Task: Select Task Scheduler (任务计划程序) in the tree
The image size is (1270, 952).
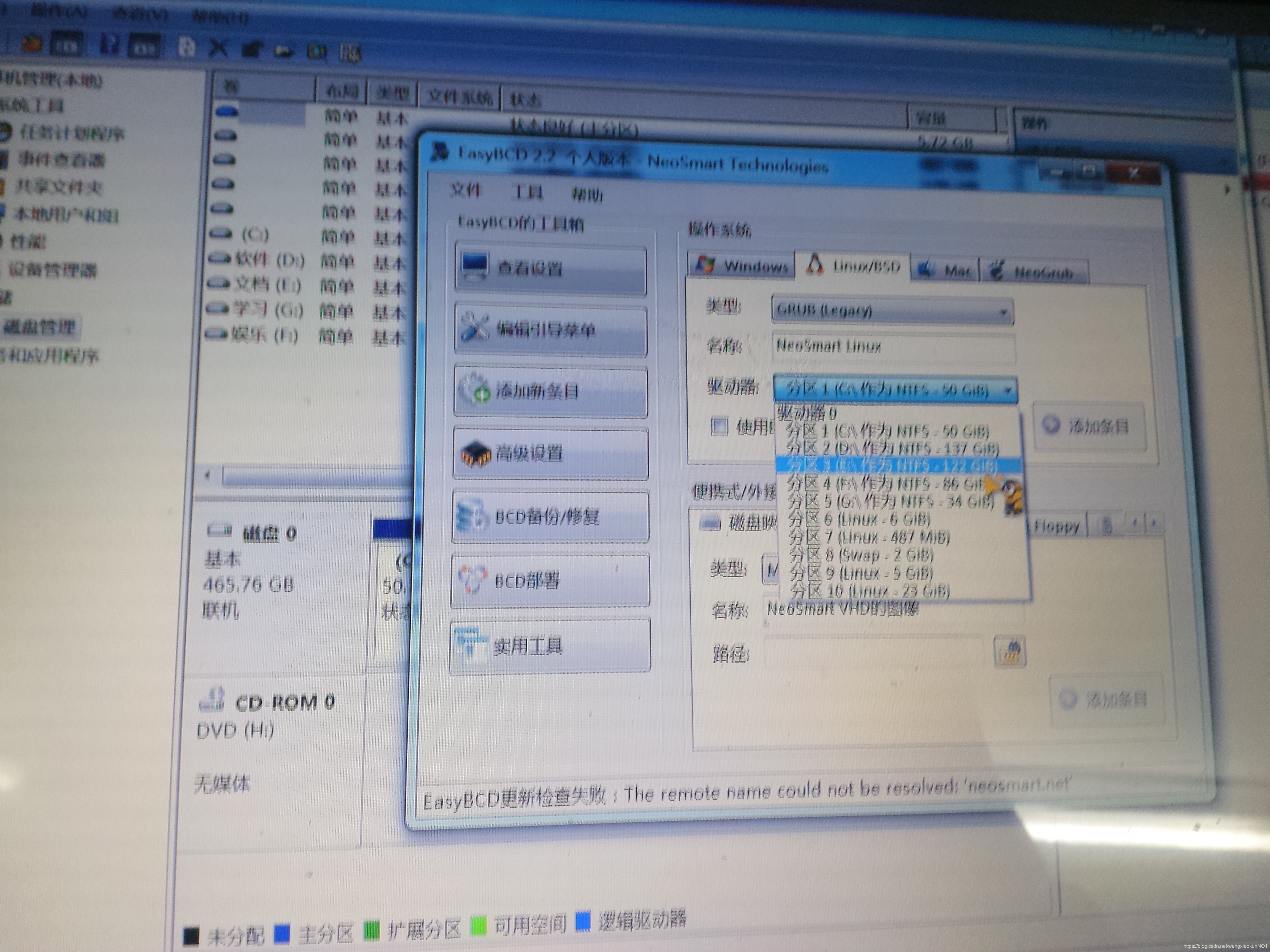Action: (72, 134)
